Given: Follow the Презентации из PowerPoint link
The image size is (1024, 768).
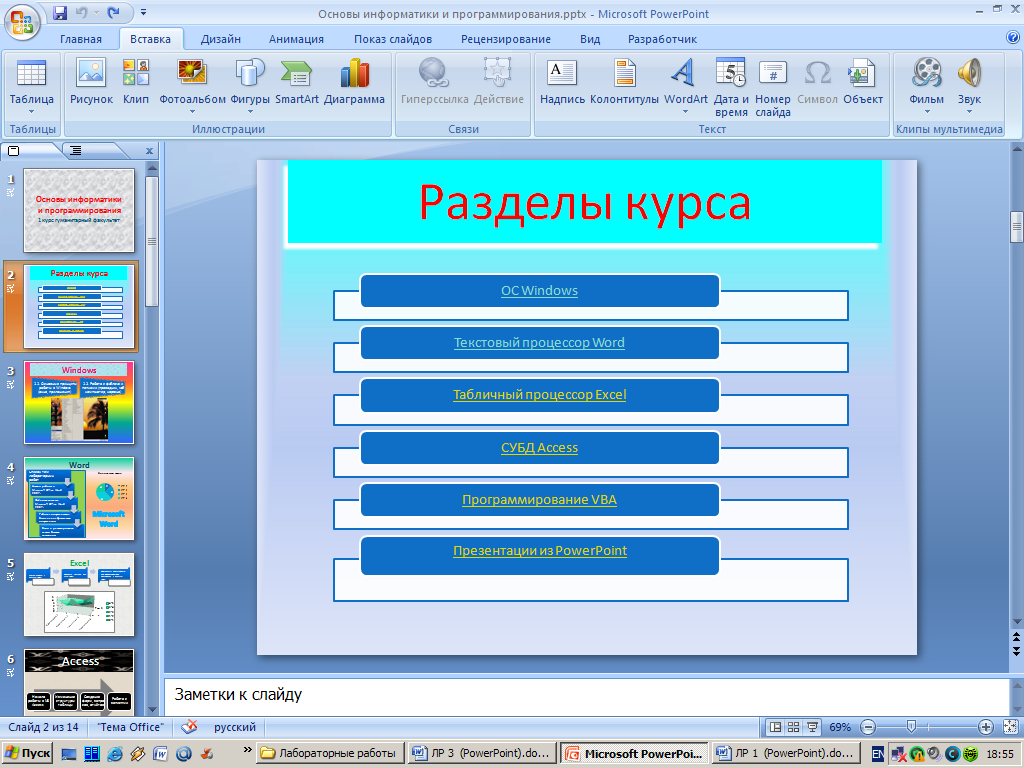Looking at the screenshot, I should tap(540, 551).
